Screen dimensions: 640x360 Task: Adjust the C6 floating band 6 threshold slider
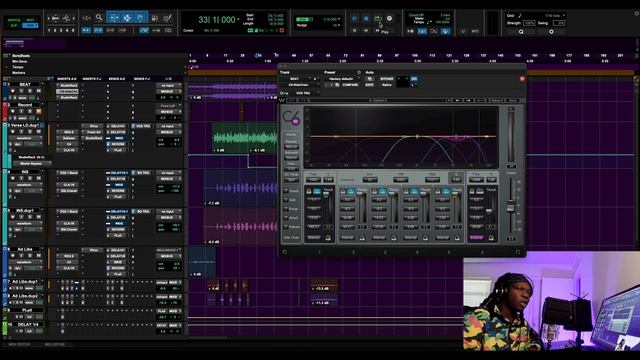[x=489, y=211]
